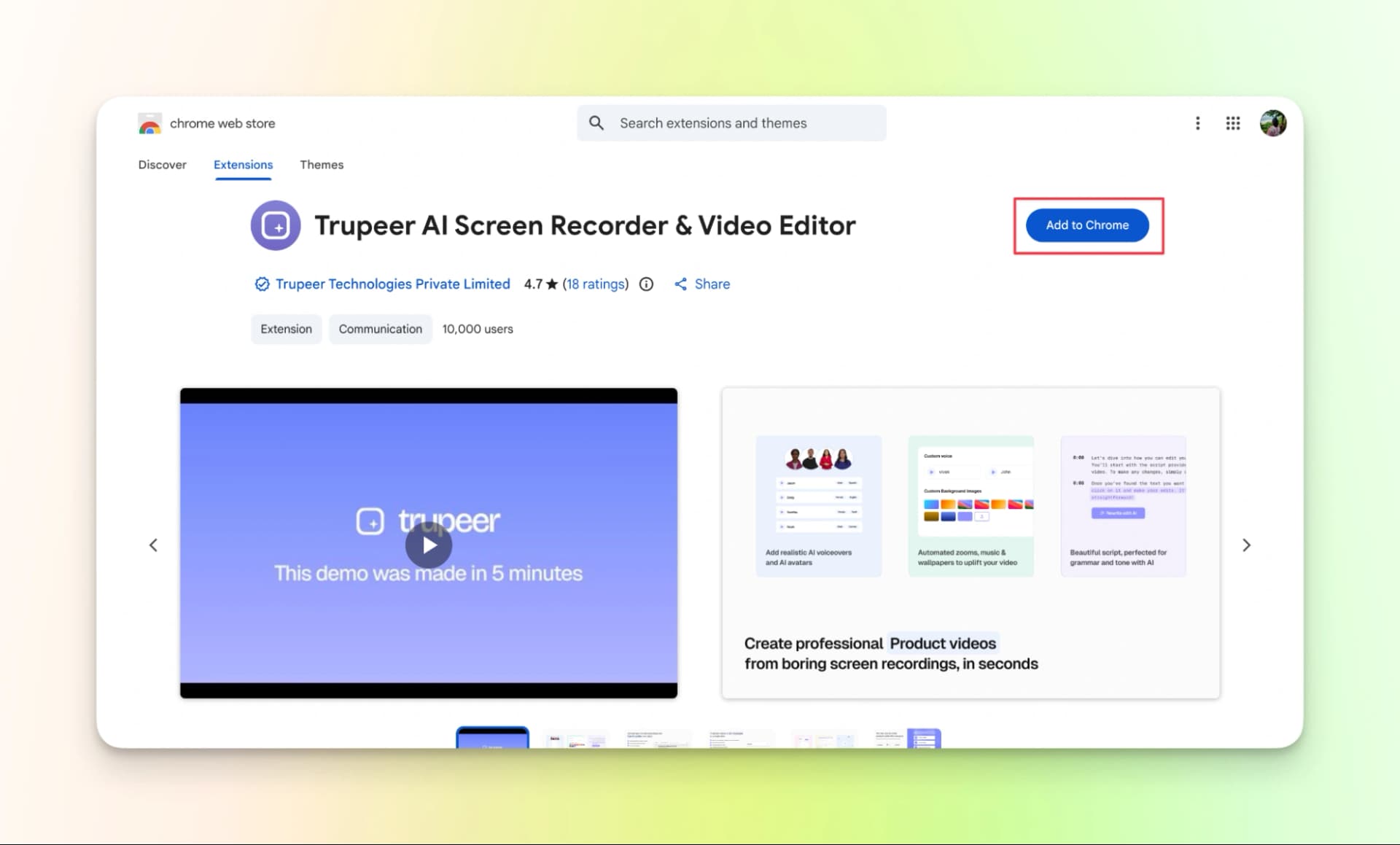Open the Extensions tab
1400x845 pixels.
[x=243, y=165]
